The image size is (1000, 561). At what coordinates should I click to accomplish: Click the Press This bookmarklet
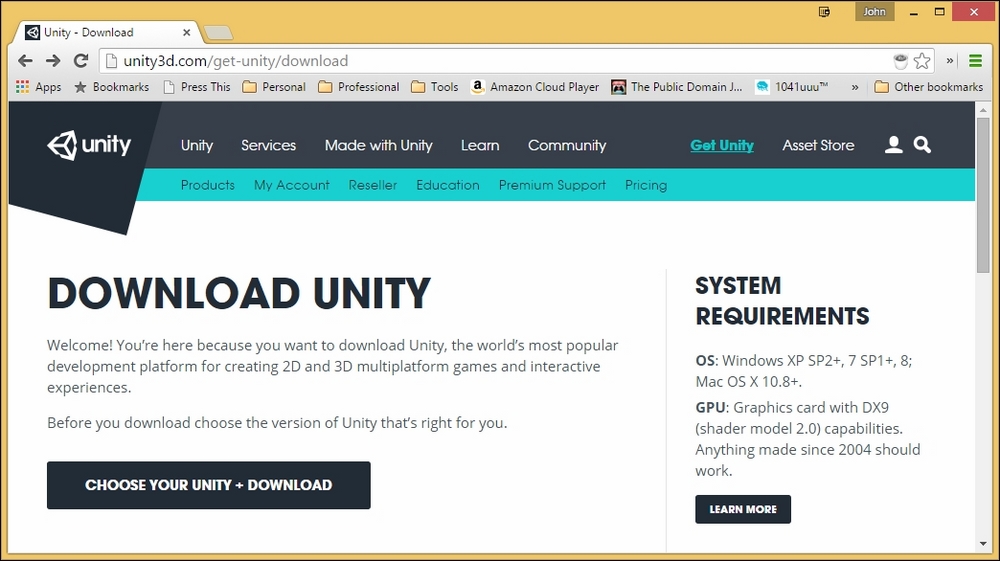coord(197,87)
